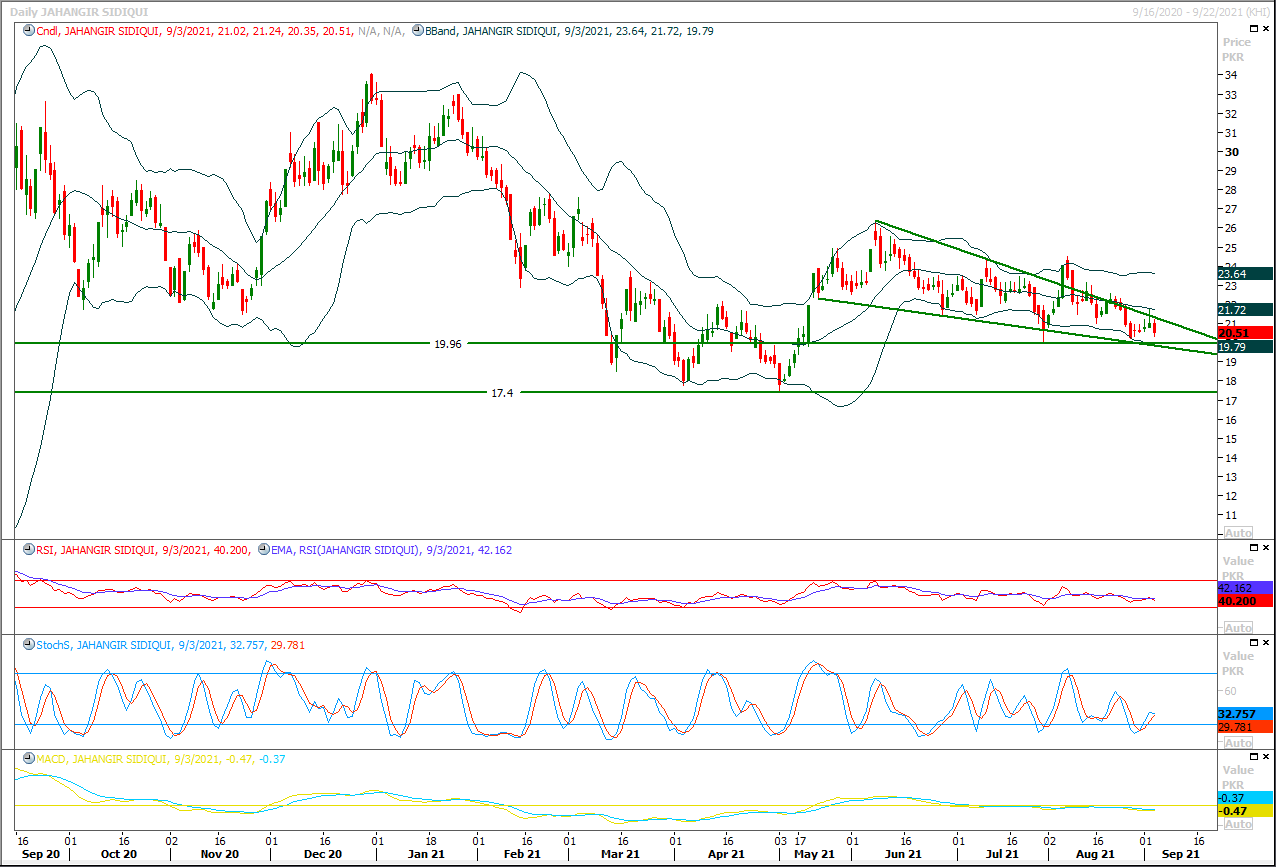Close the MACD indicator pane
The height and width of the screenshot is (867, 1276).
(1267, 758)
